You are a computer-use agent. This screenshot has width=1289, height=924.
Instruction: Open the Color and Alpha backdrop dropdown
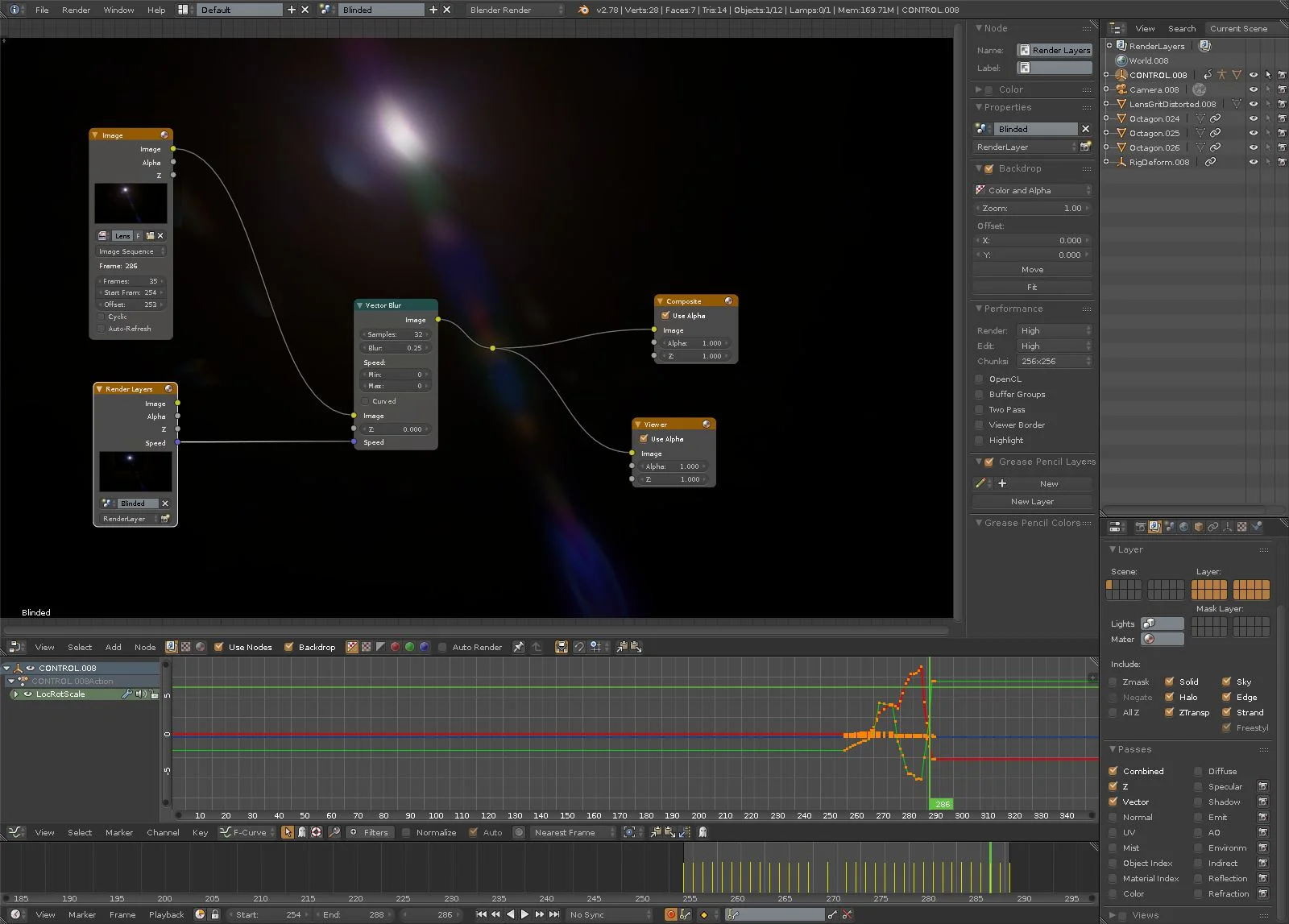click(x=1033, y=190)
